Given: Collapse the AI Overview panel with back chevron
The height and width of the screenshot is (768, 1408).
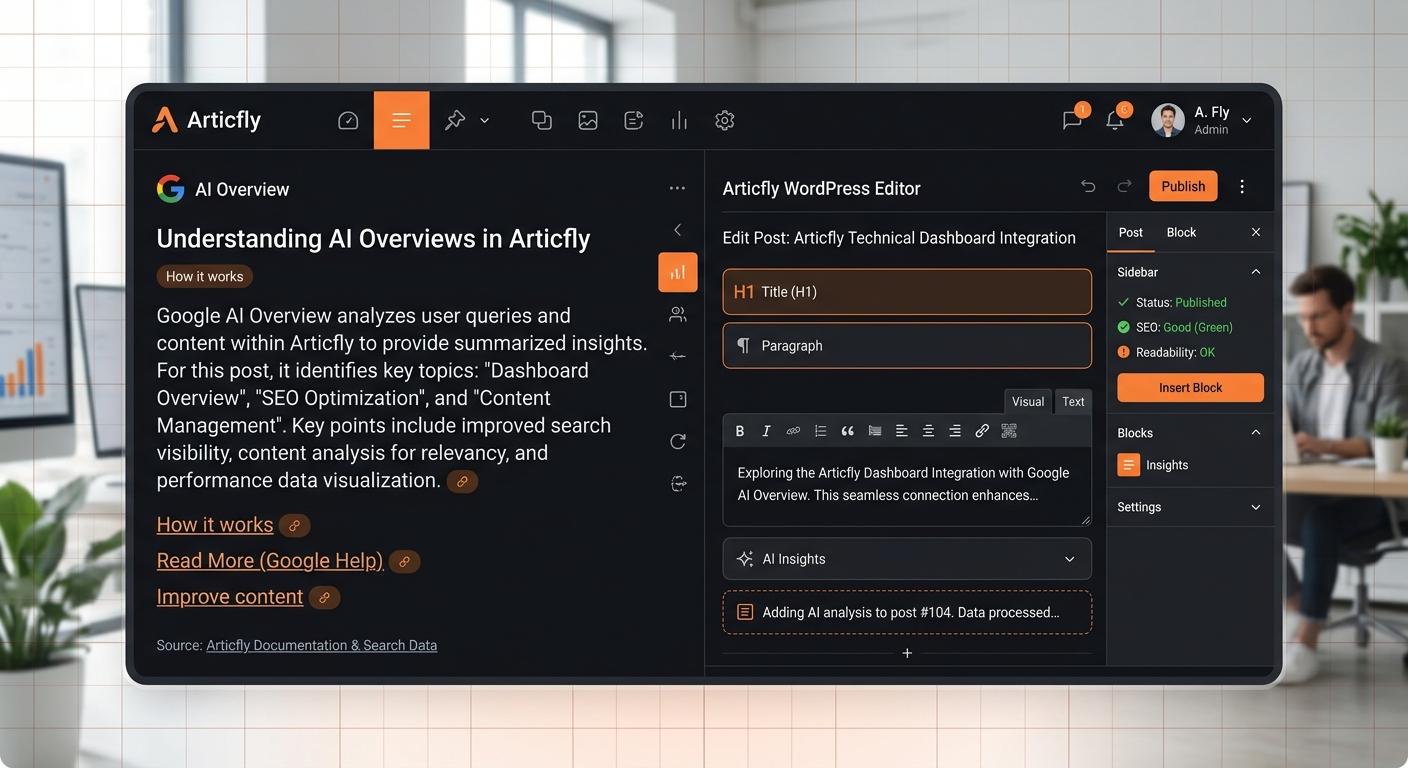Looking at the screenshot, I should tap(678, 230).
